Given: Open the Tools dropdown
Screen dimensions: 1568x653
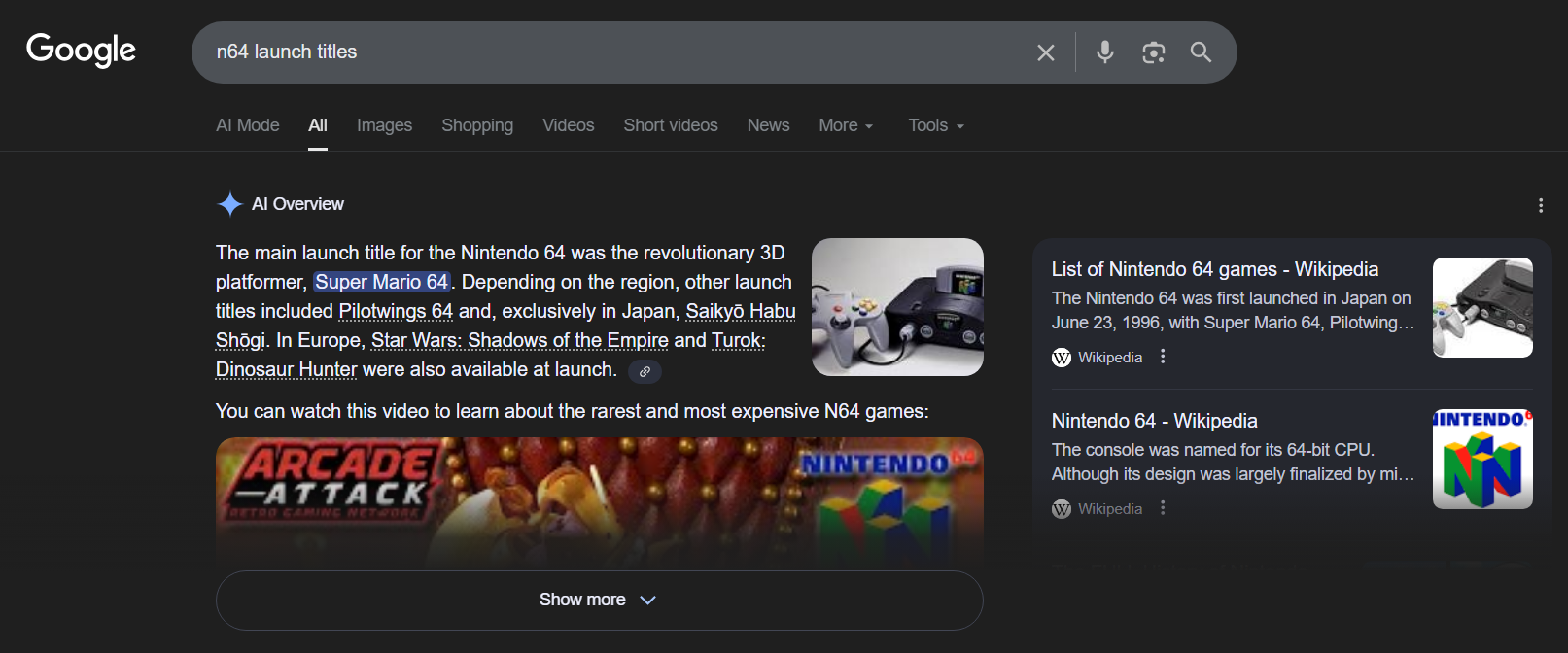Looking at the screenshot, I should [935, 125].
